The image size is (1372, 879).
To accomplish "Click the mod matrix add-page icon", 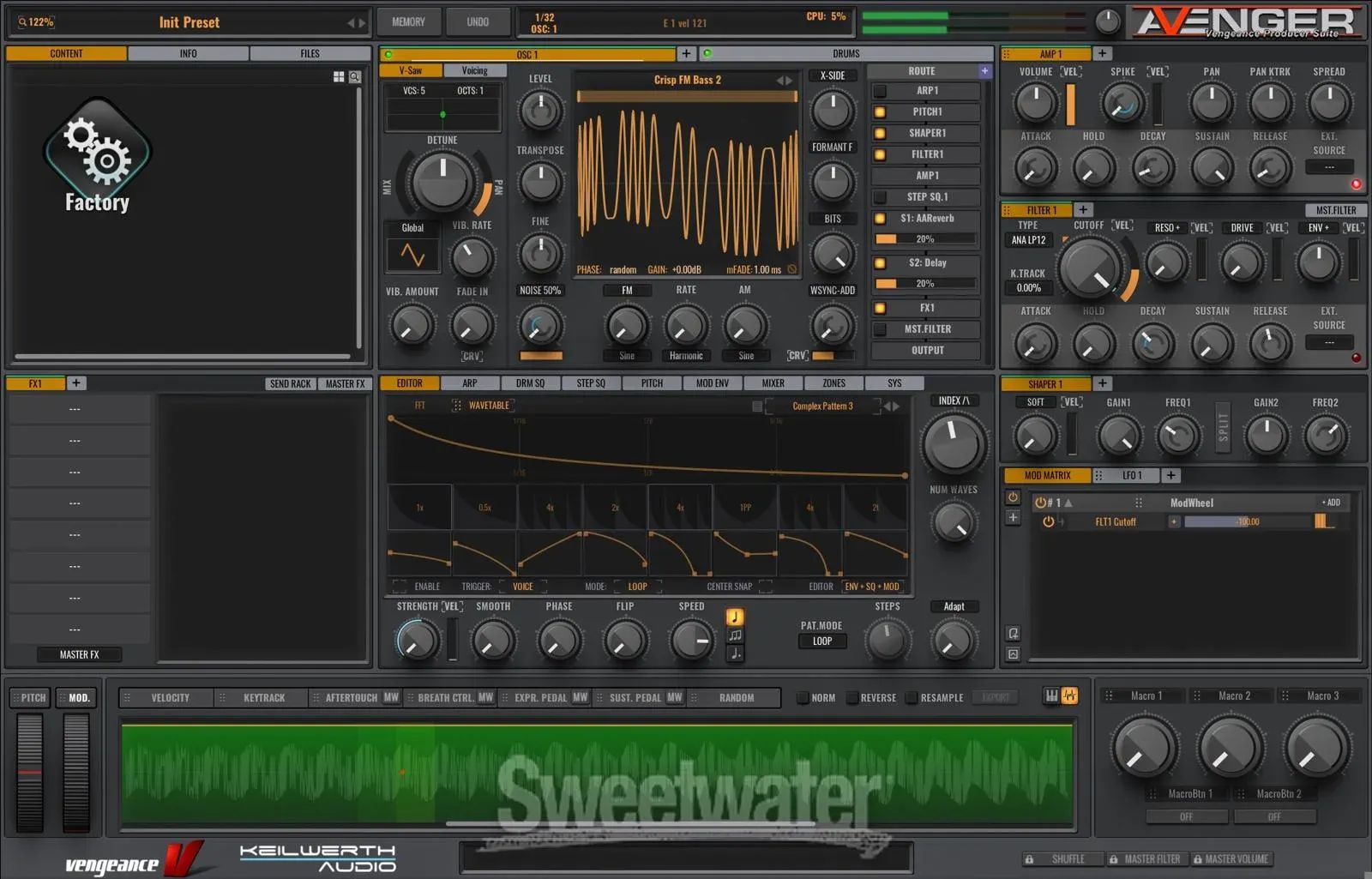I will [1013, 634].
